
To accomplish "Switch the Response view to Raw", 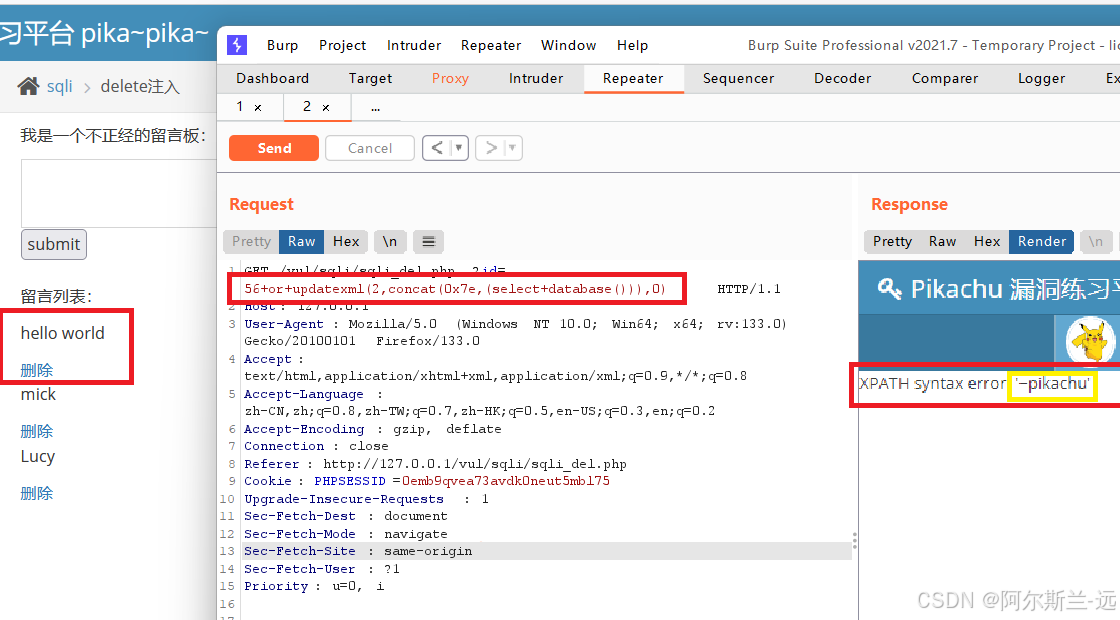I will [943, 241].
